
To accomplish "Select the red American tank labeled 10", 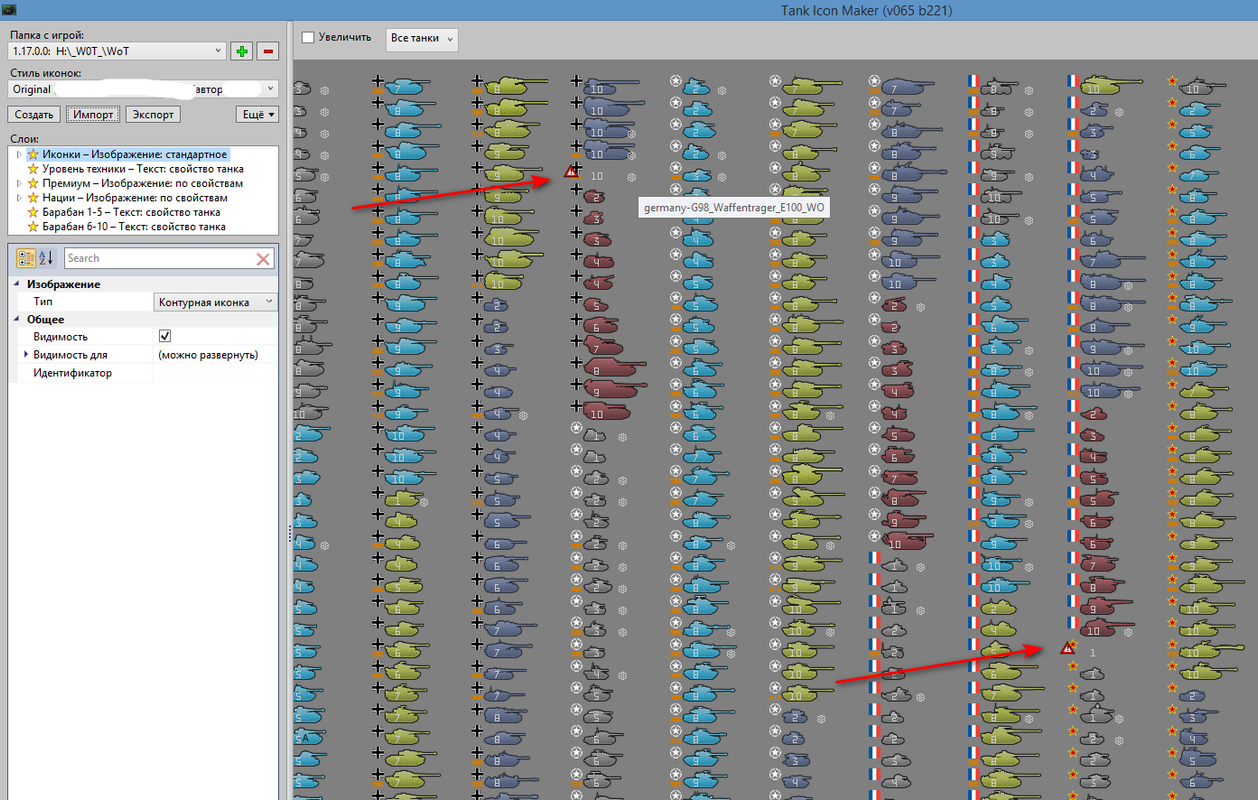I will click(908, 543).
